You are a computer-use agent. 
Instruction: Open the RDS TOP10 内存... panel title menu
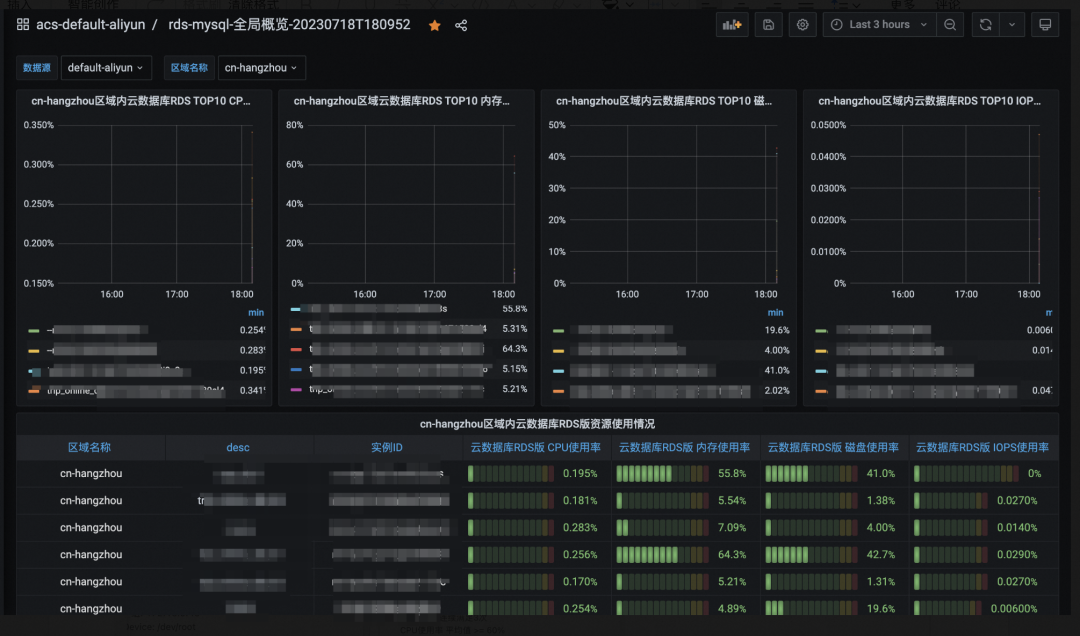coord(402,101)
